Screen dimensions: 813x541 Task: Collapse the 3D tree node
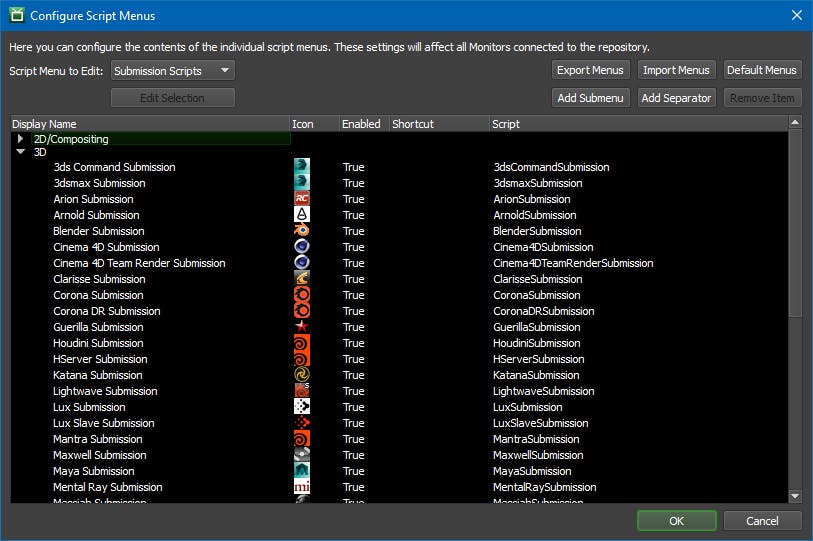20,152
